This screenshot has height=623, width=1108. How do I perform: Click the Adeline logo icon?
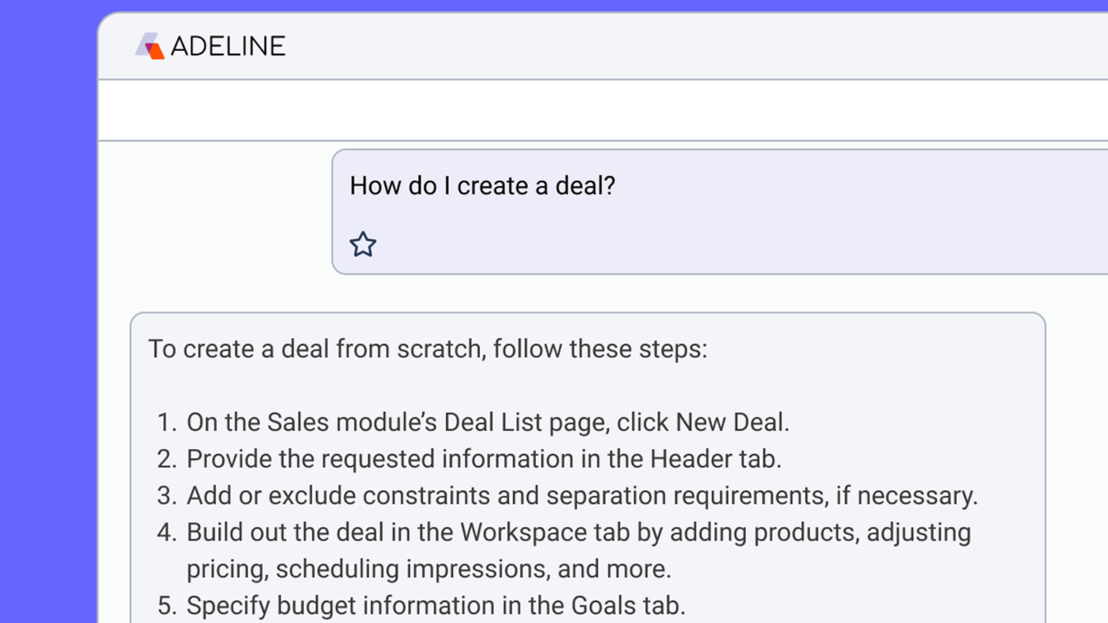click(x=149, y=46)
